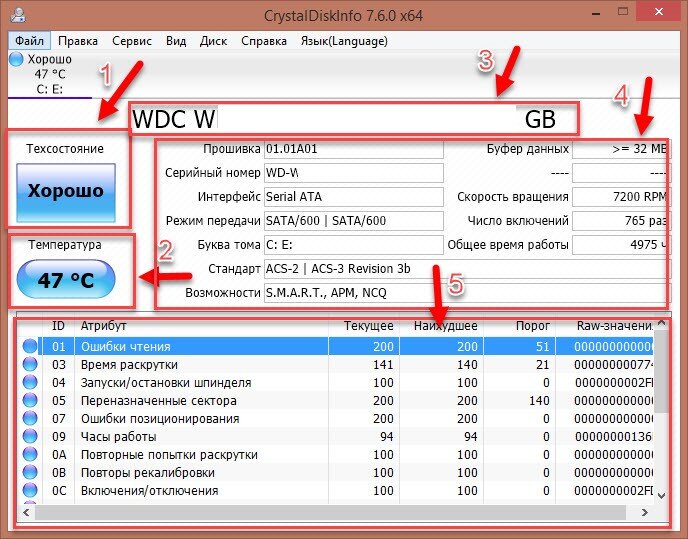Click the horizontal scrollbar thumb

pos(330,512)
